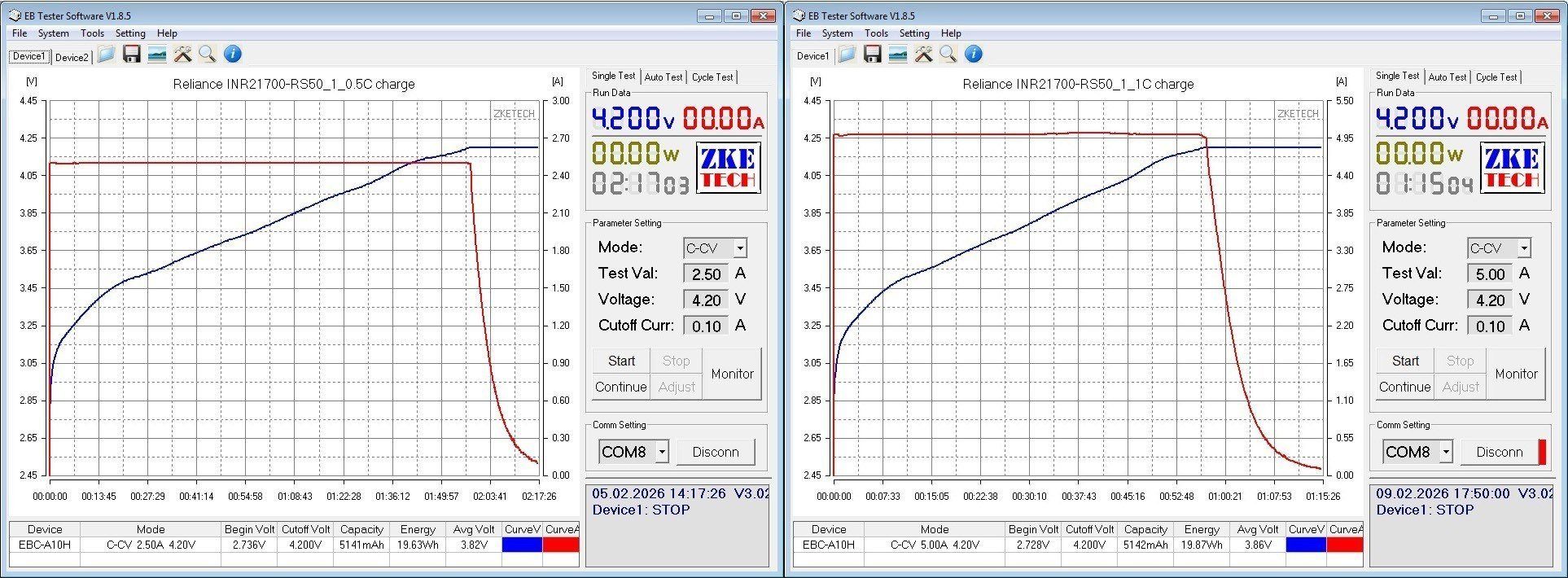This screenshot has width=1568, height=578.
Task: Click the floppy disk save icon in the 1C charge window
Action: 873,55
